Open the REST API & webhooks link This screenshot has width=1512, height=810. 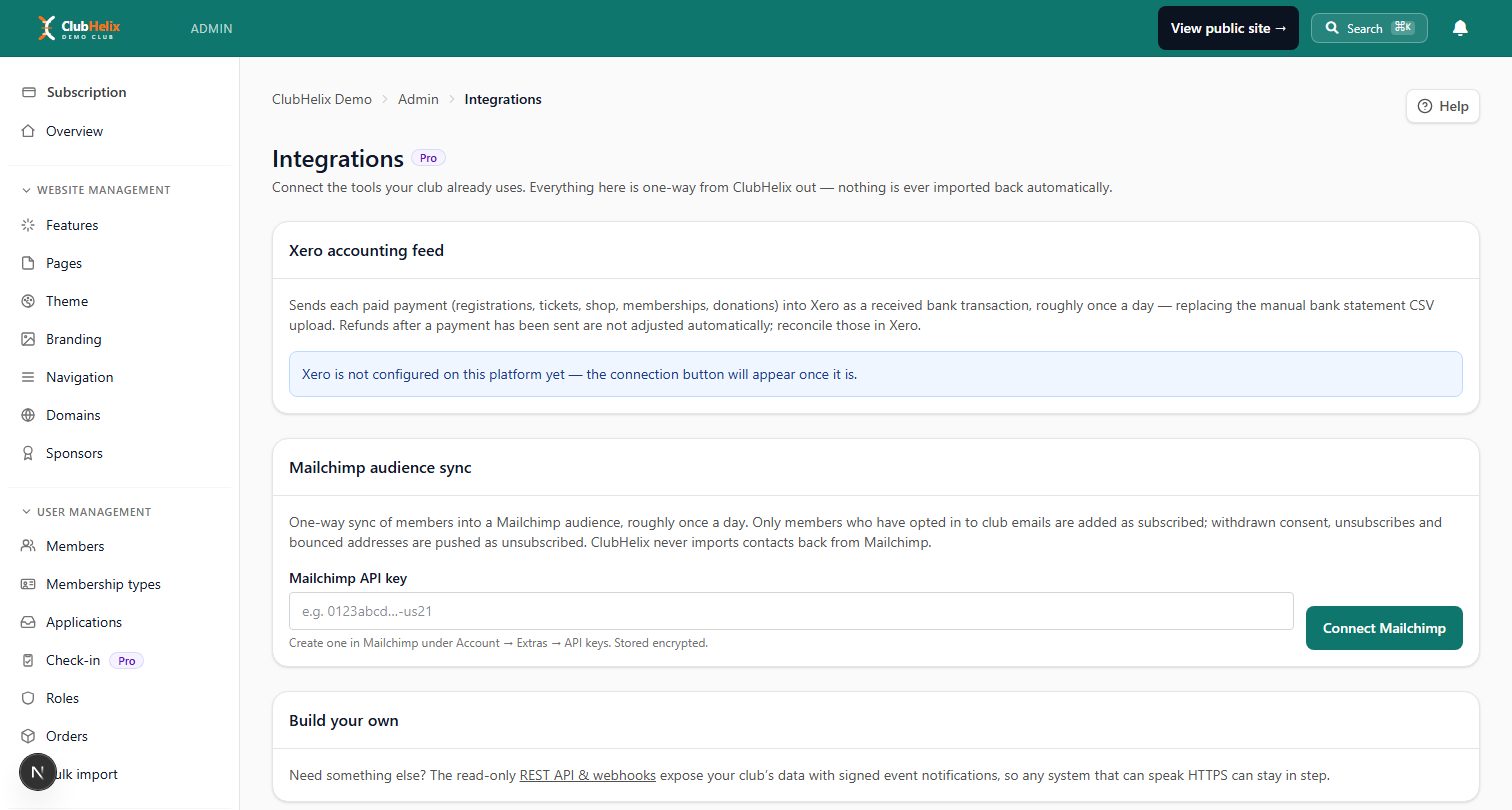tap(588, 775)
